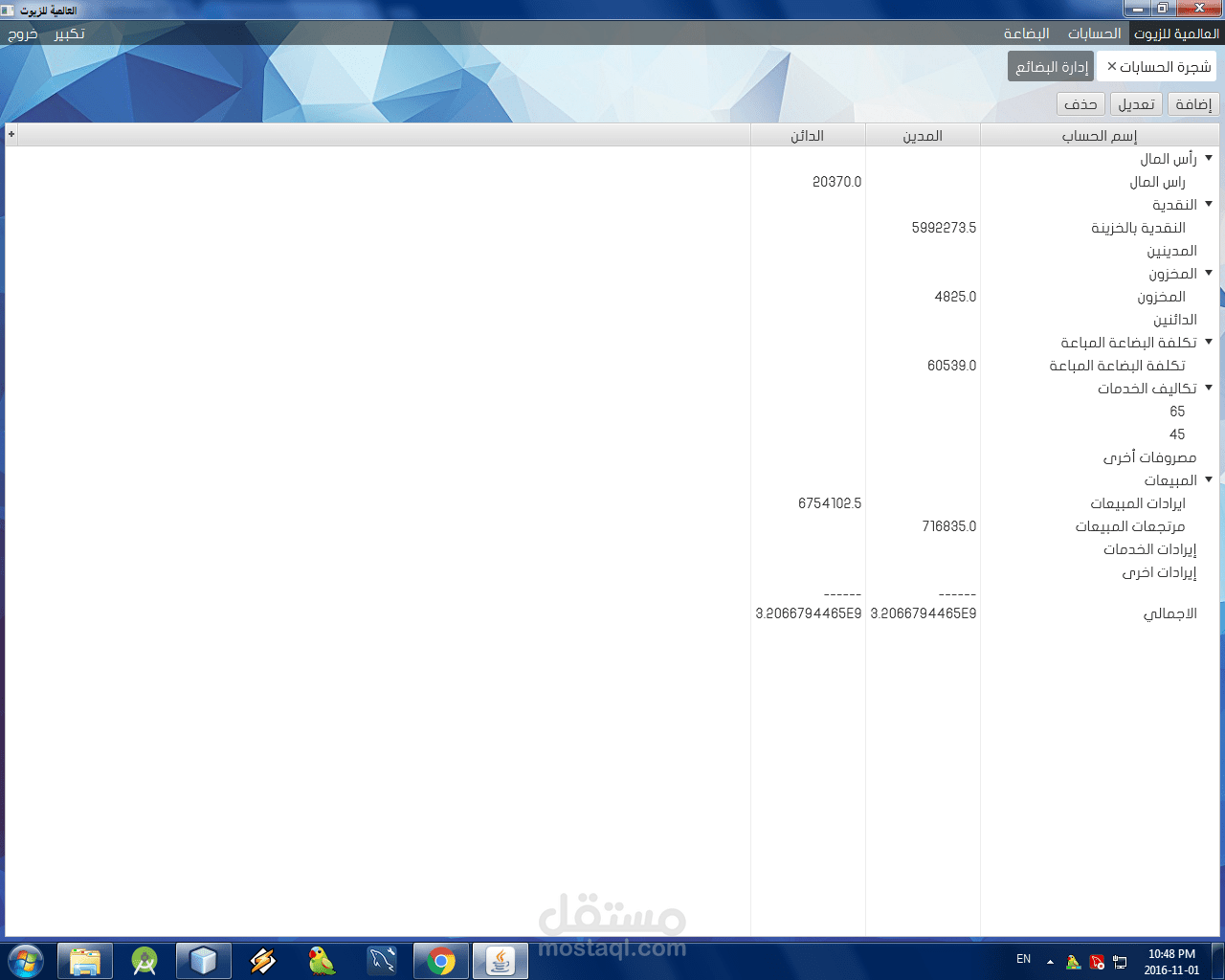The height and width of the screenshot is (980, 1225).
Task: Click the إسم الحساب column header
Action: pyautogui.click(x=1099, y=136)
